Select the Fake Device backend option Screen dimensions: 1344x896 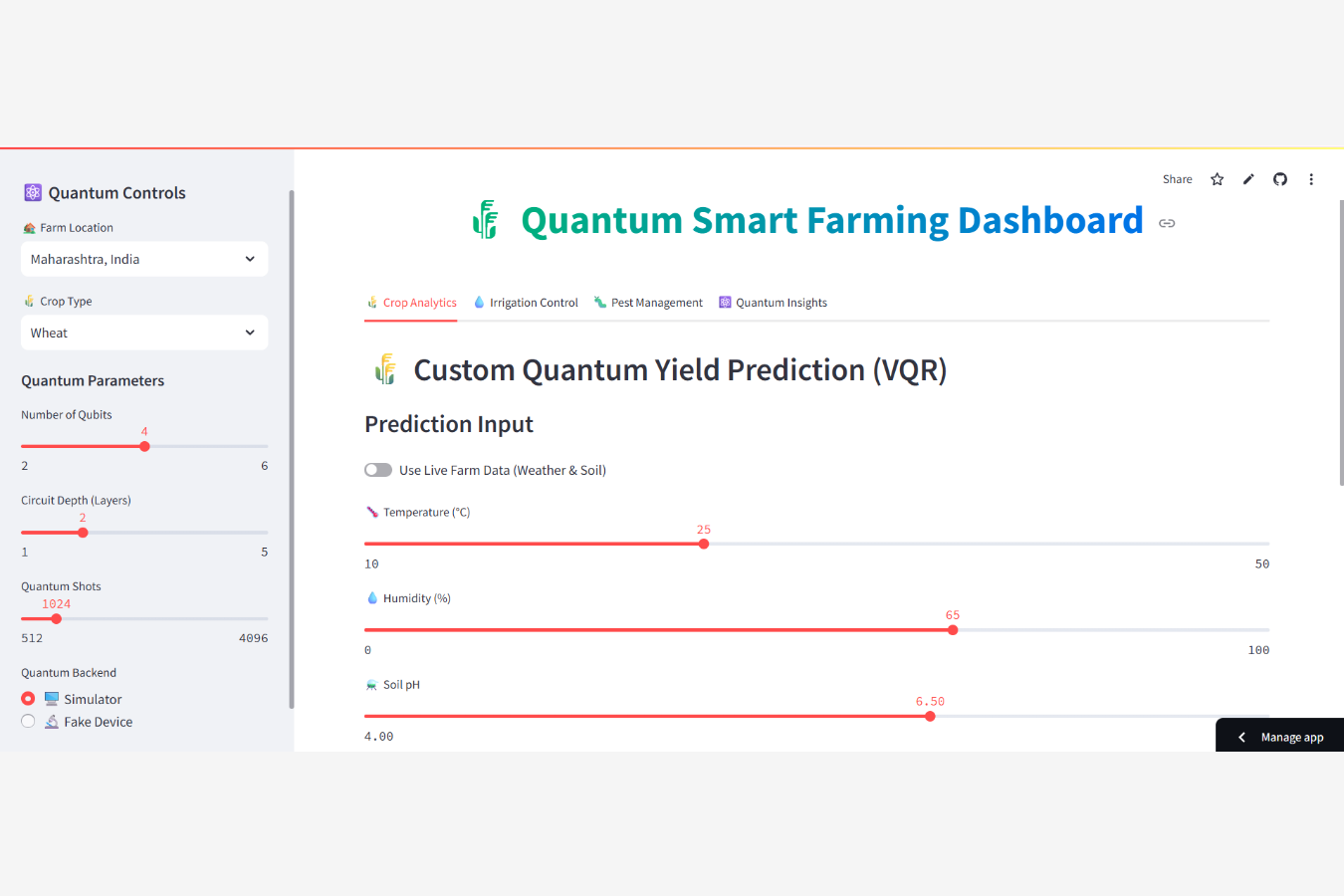(28, 722)
